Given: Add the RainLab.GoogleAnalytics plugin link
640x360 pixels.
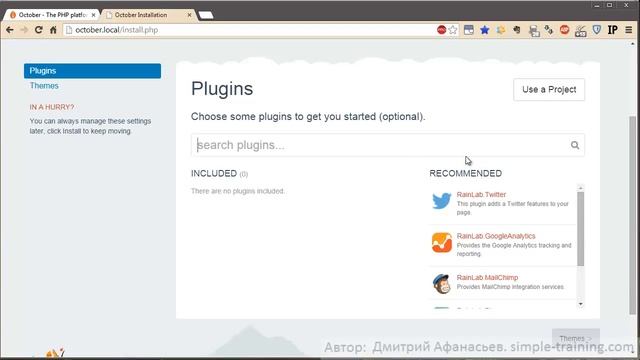Looking at the screenshot, I should coord(496,236).
